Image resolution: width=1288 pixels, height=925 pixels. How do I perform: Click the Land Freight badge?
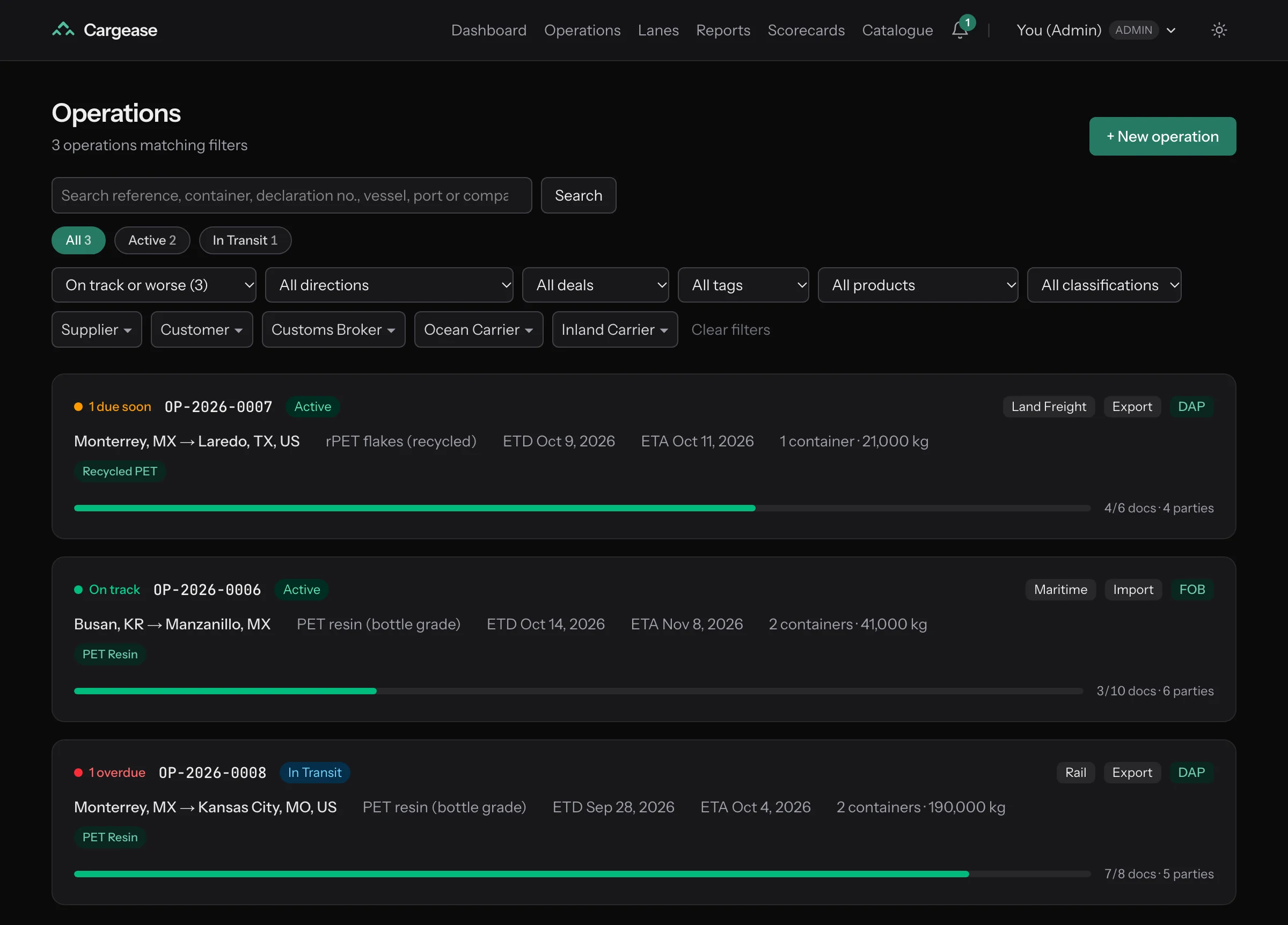click(x=1048, y=407)
